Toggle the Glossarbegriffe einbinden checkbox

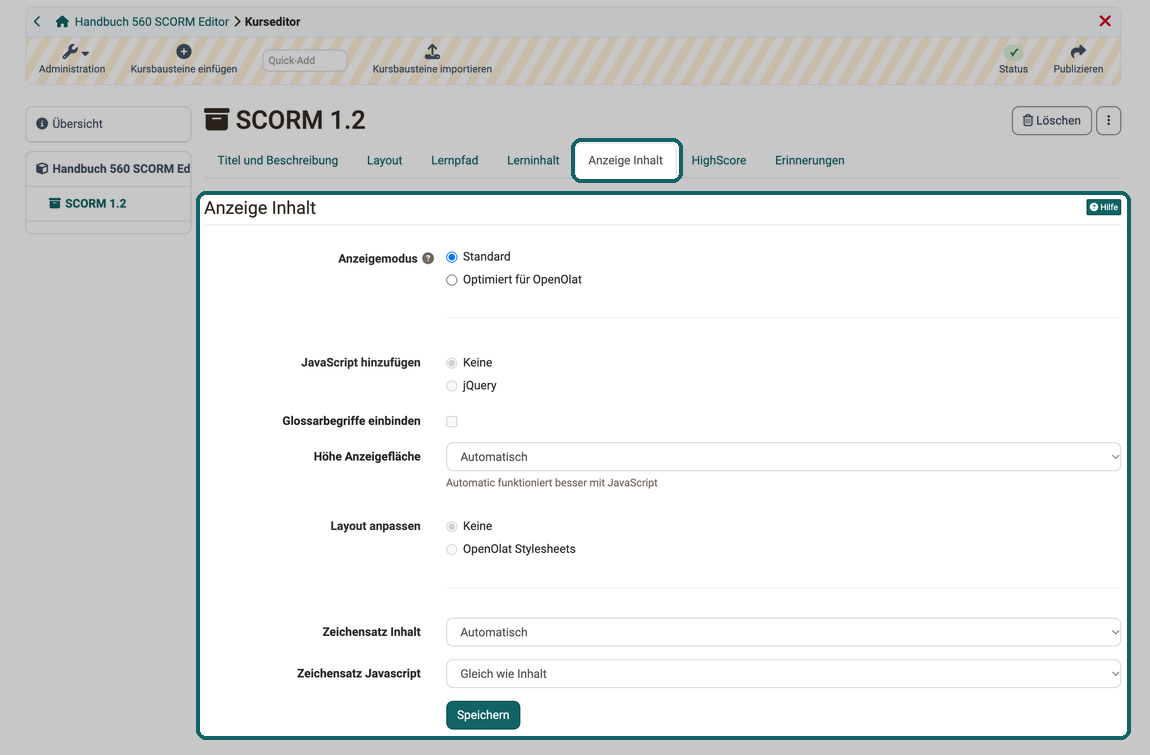[x=452, y=421]
